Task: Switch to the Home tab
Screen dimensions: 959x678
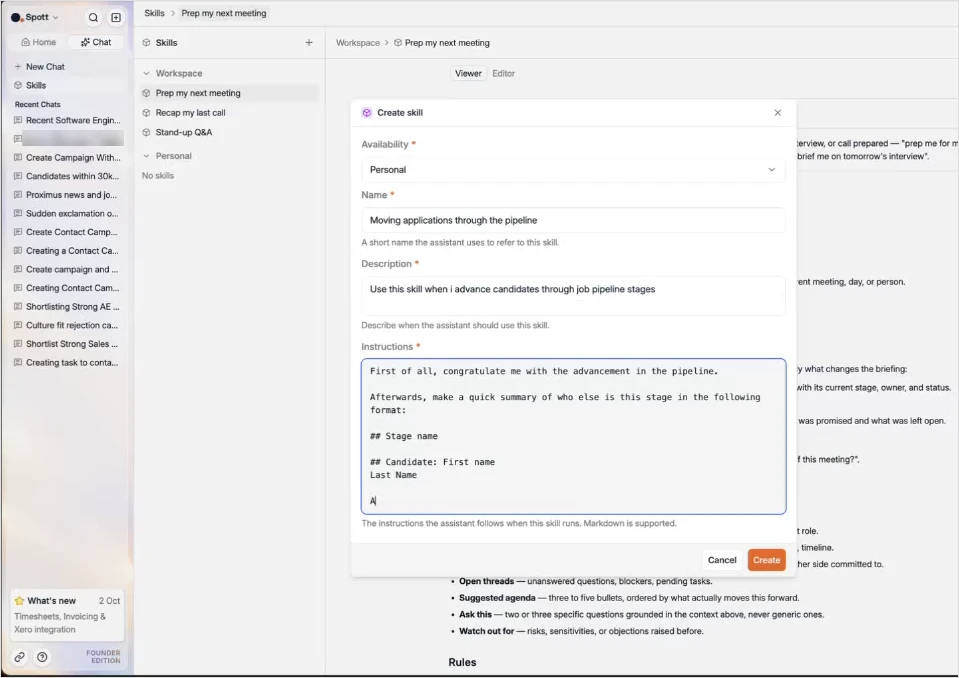Action: 39,42
